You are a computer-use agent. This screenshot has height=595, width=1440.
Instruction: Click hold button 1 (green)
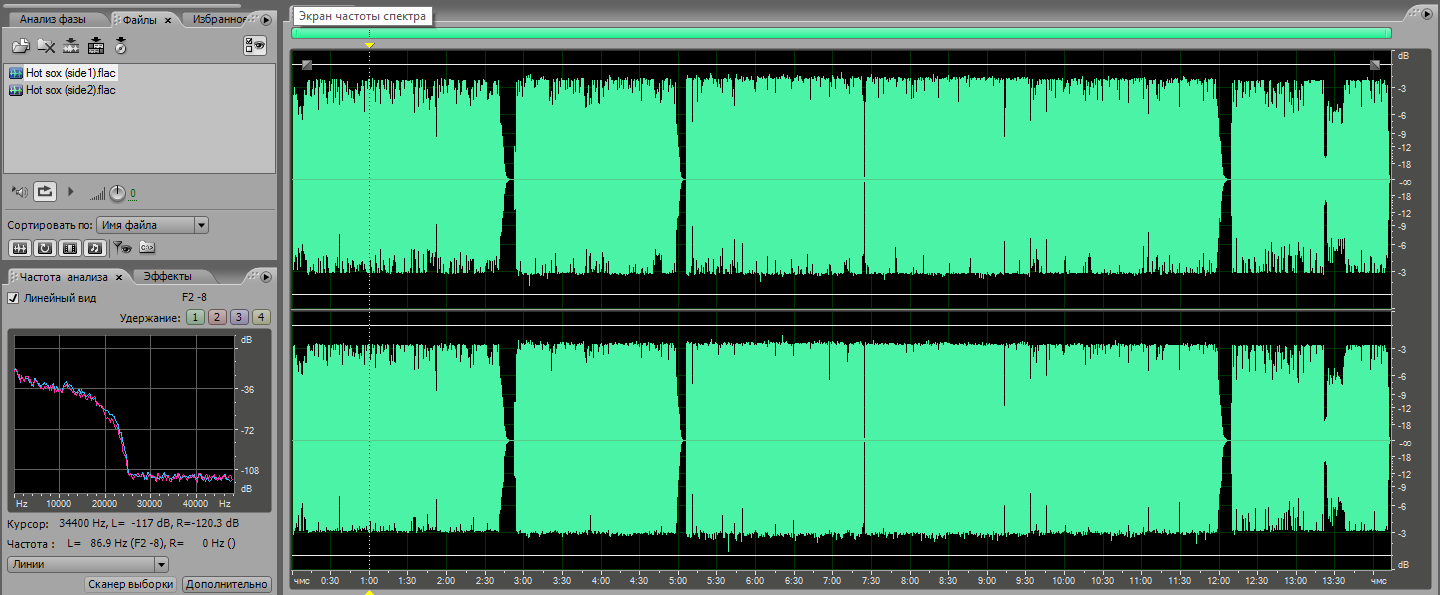(x=195, y=317)
